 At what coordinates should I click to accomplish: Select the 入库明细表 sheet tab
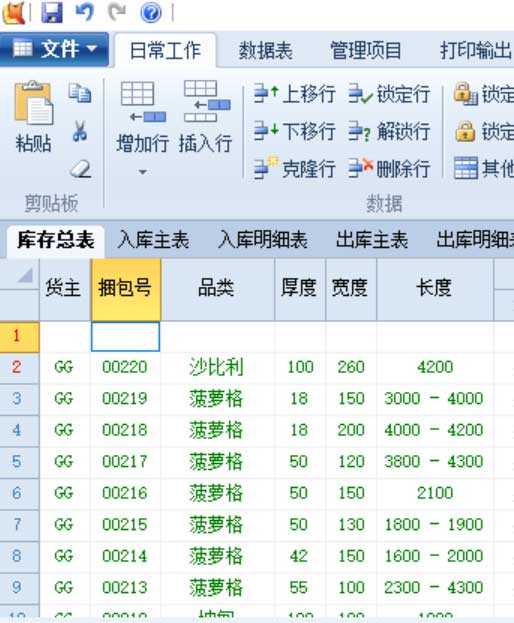(263, 240)
